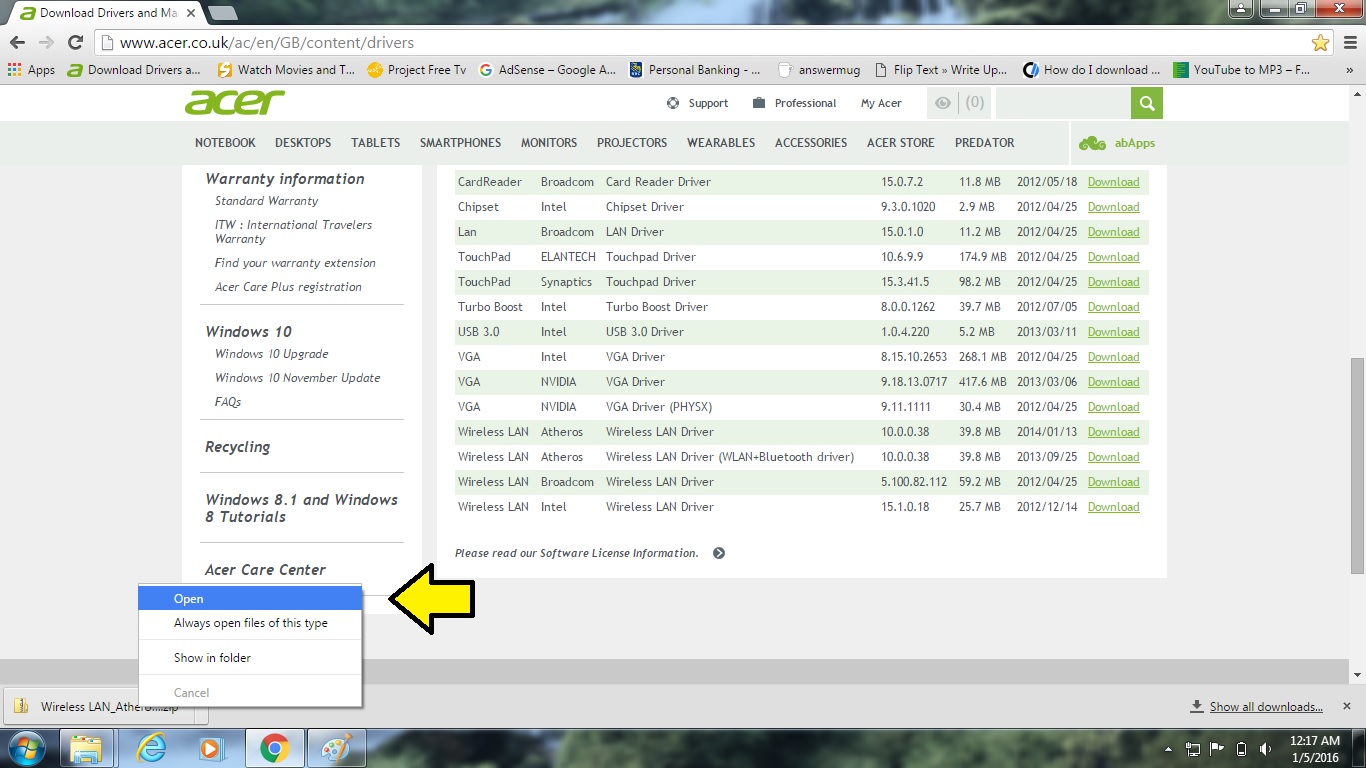Click arrow next to Software License Information

[x=719, y=553]
